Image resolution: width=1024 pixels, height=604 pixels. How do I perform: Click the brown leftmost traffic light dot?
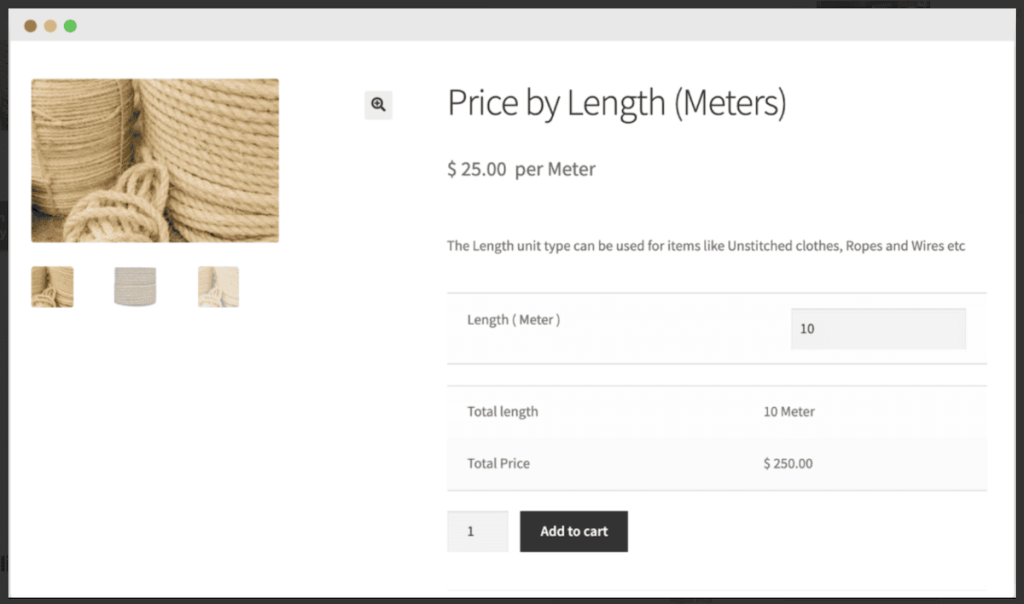30,25
